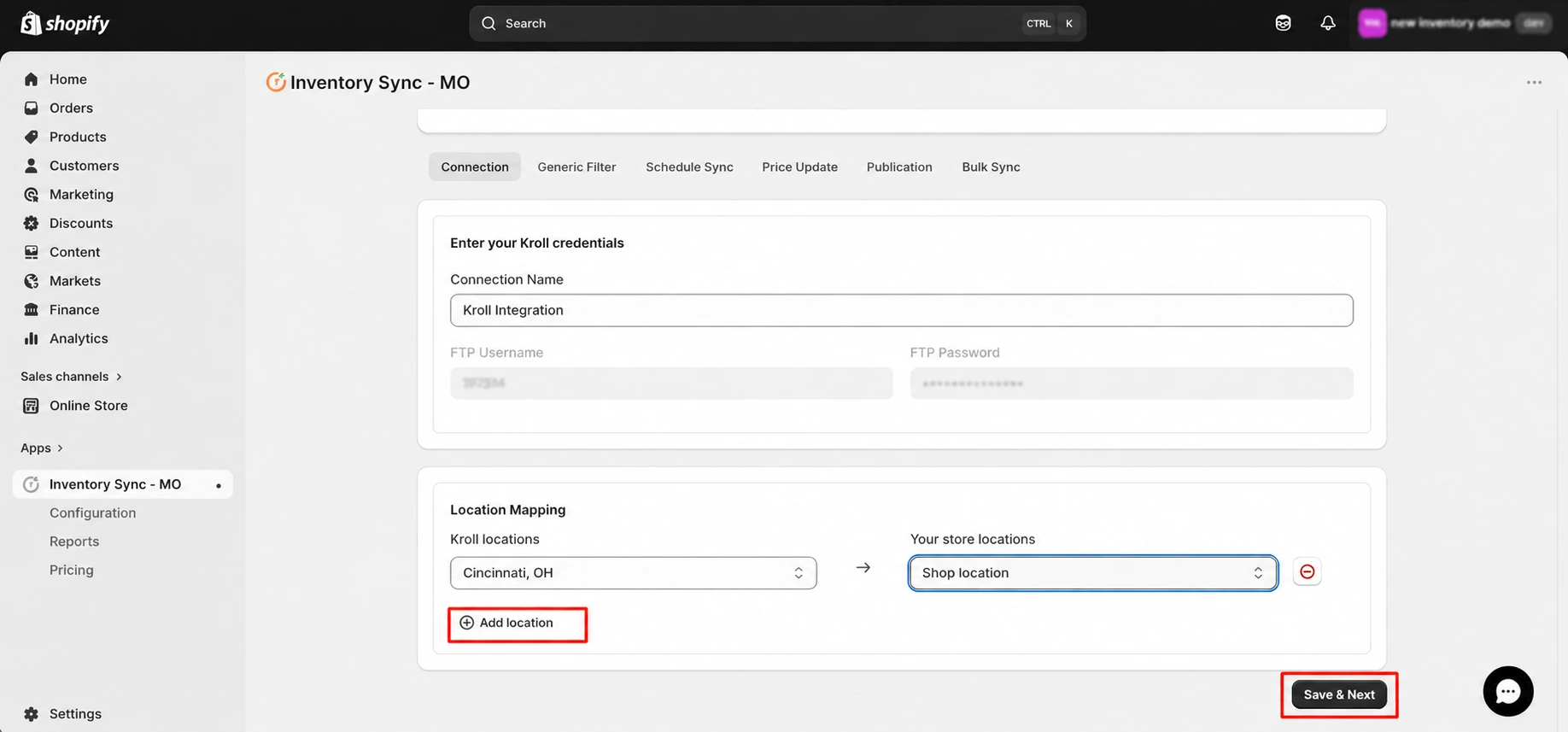Open the app's three-dot menu
The width and height of the screenshot is (1568, 732).
coord(1534,82)
